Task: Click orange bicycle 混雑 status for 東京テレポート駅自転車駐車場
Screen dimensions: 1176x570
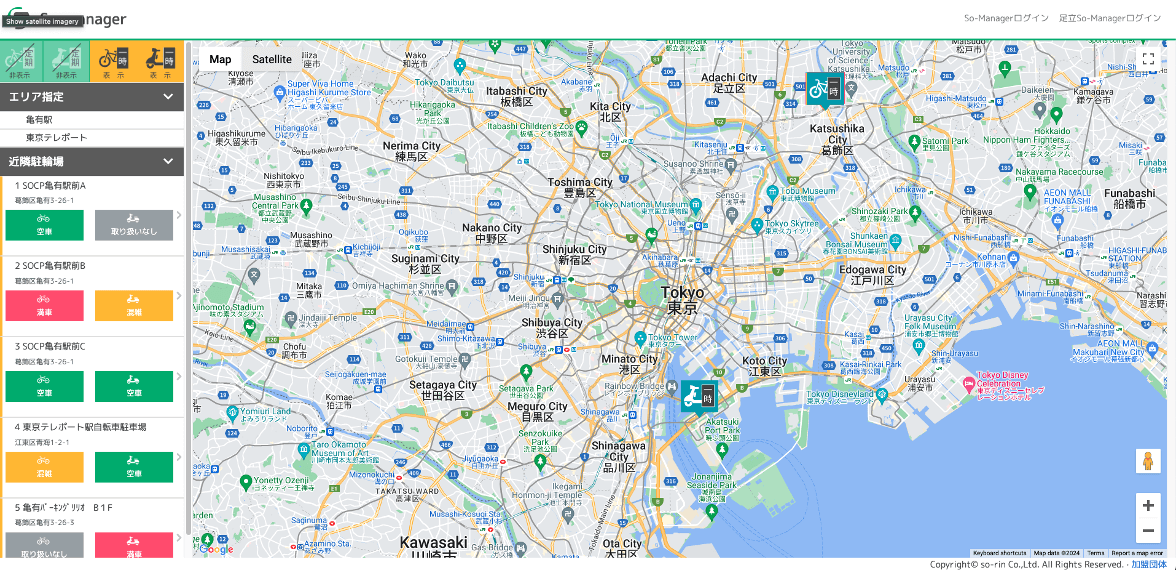Action: 44,466
